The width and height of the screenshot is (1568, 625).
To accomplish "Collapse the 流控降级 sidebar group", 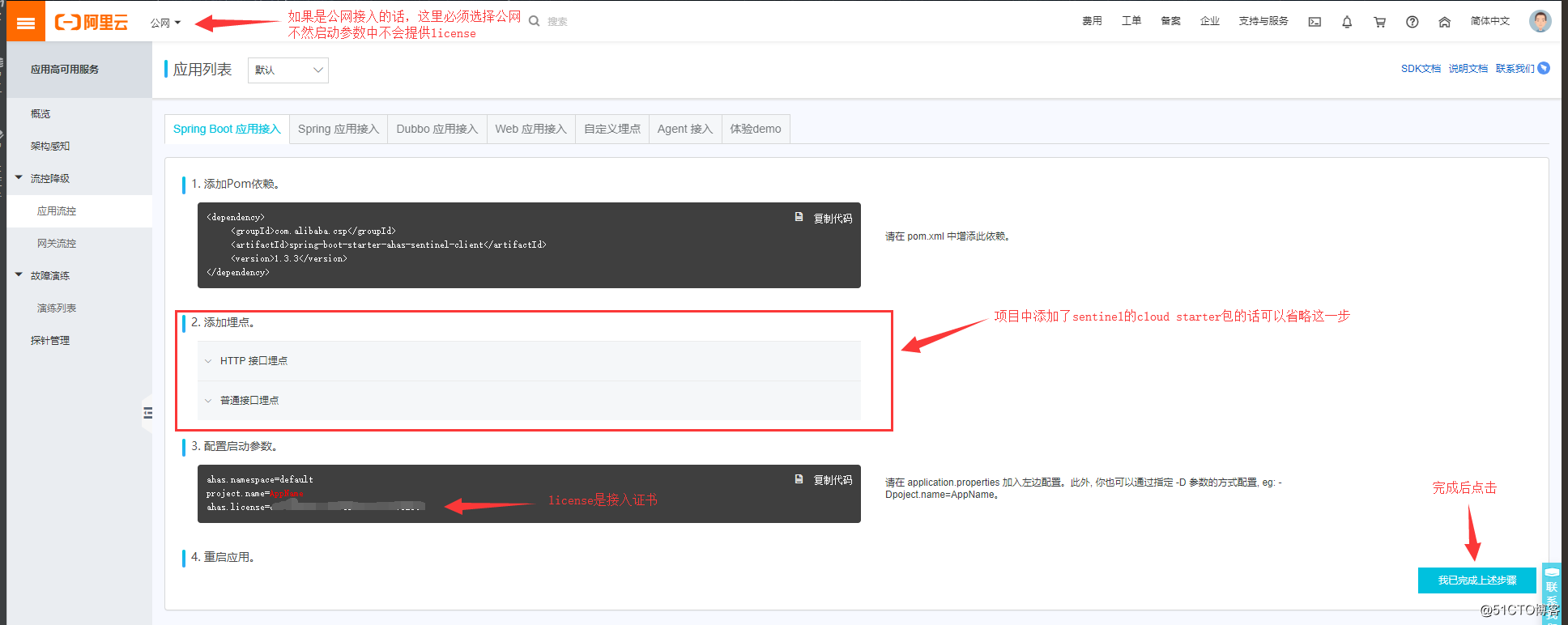I will [19, 178].
